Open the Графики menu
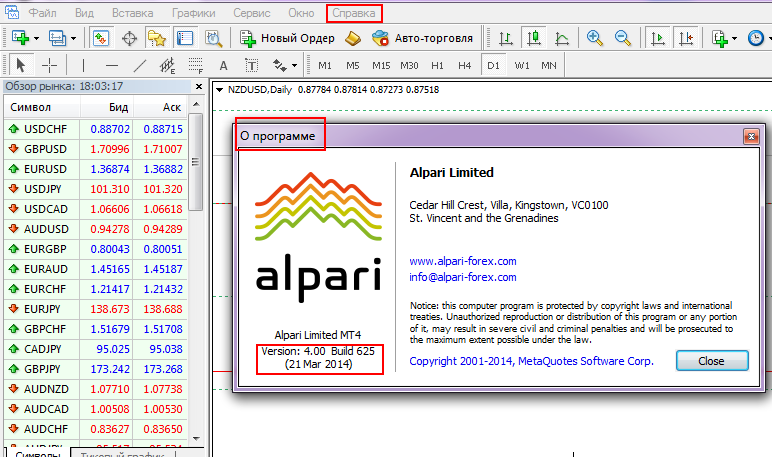Viewport: 772px width, 457px height. pos(193,13)
